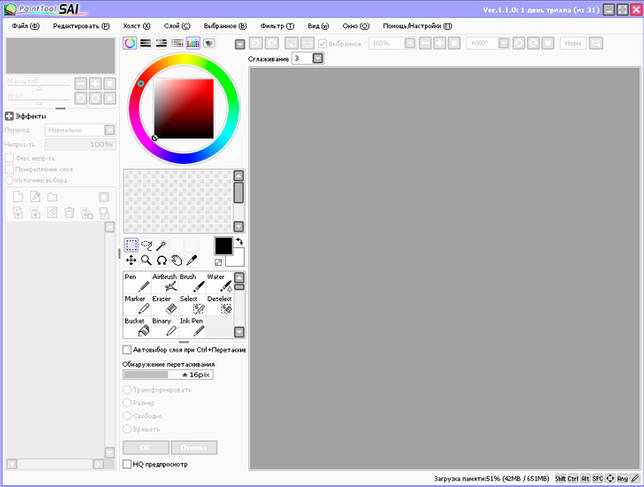Select the magic wand tool
The height and width of the screenshot is (487, 644).
click(161, 246)
